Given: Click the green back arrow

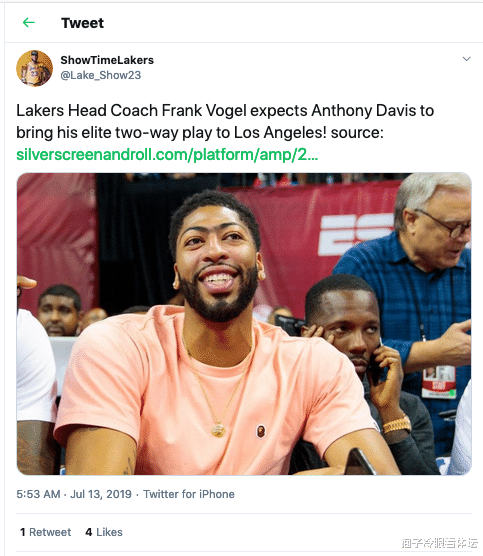Looking at the screenshot, I should pyautogui.click(x=29, y=23).
